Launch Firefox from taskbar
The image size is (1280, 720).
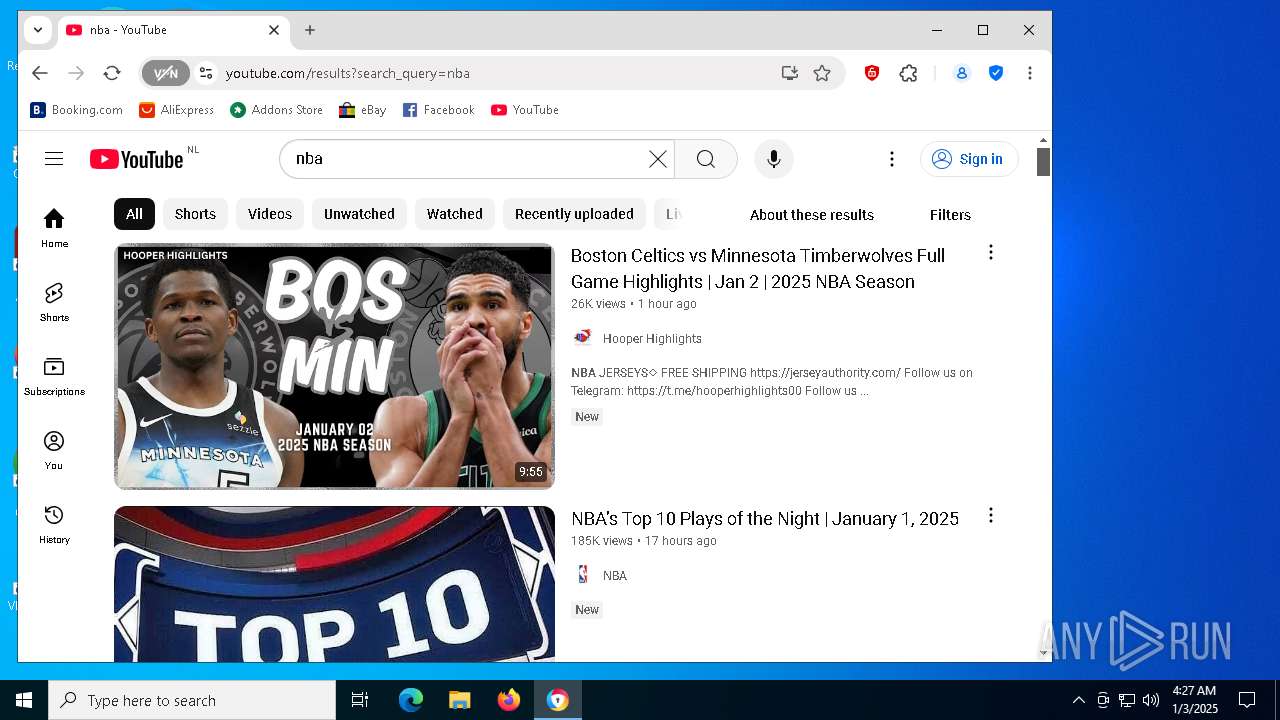tap(508, 700)
